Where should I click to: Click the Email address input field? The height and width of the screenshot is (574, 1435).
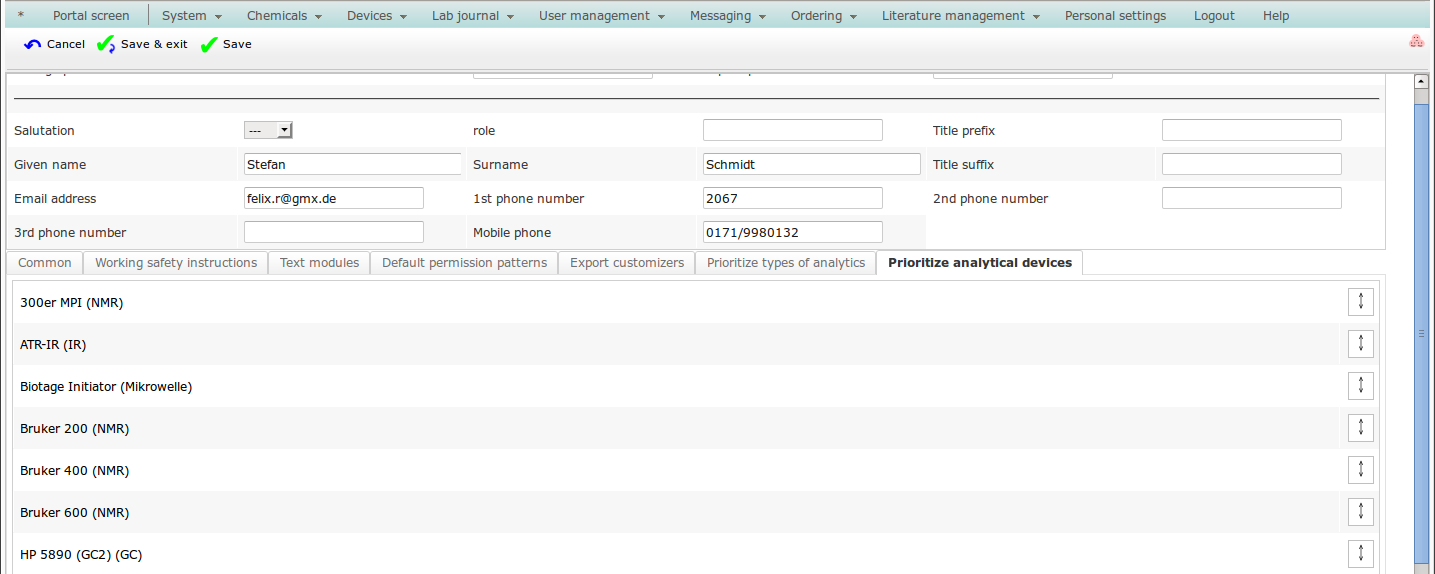point(333,198)
